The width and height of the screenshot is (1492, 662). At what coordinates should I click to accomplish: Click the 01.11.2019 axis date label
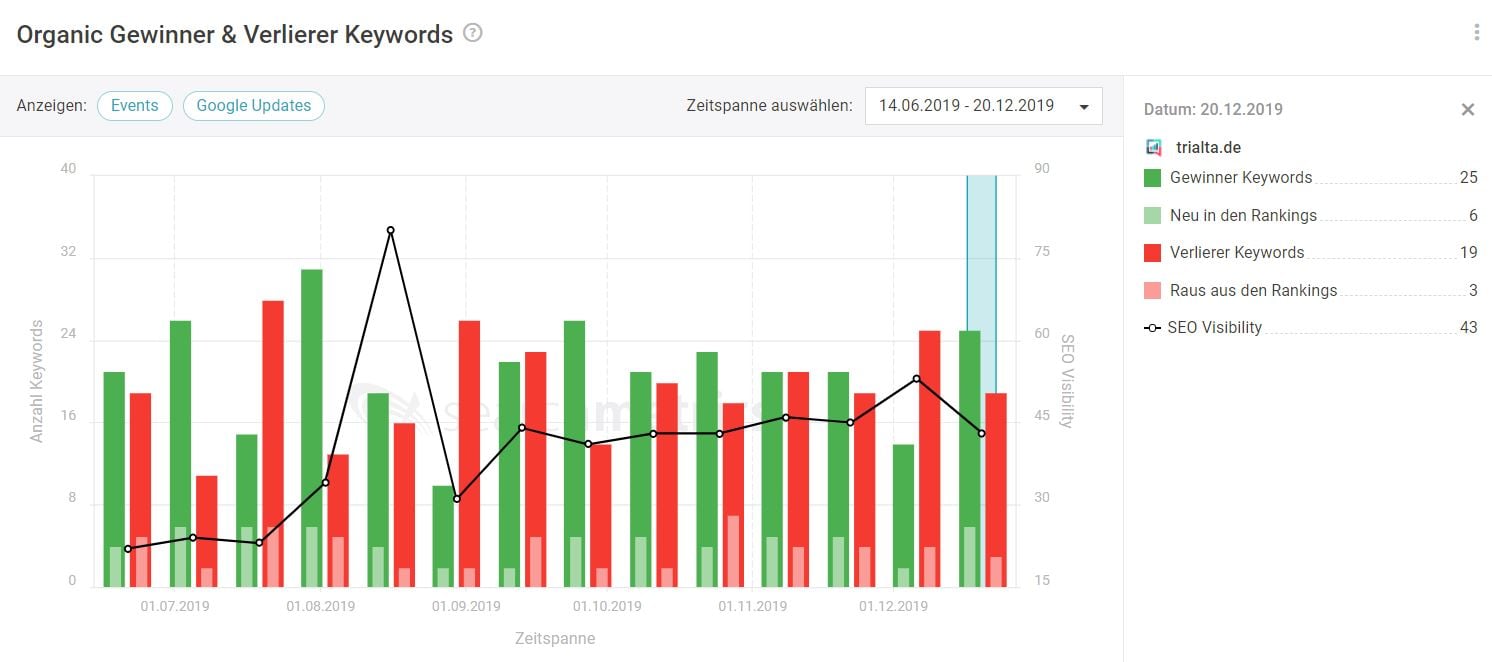click(752, 606)
